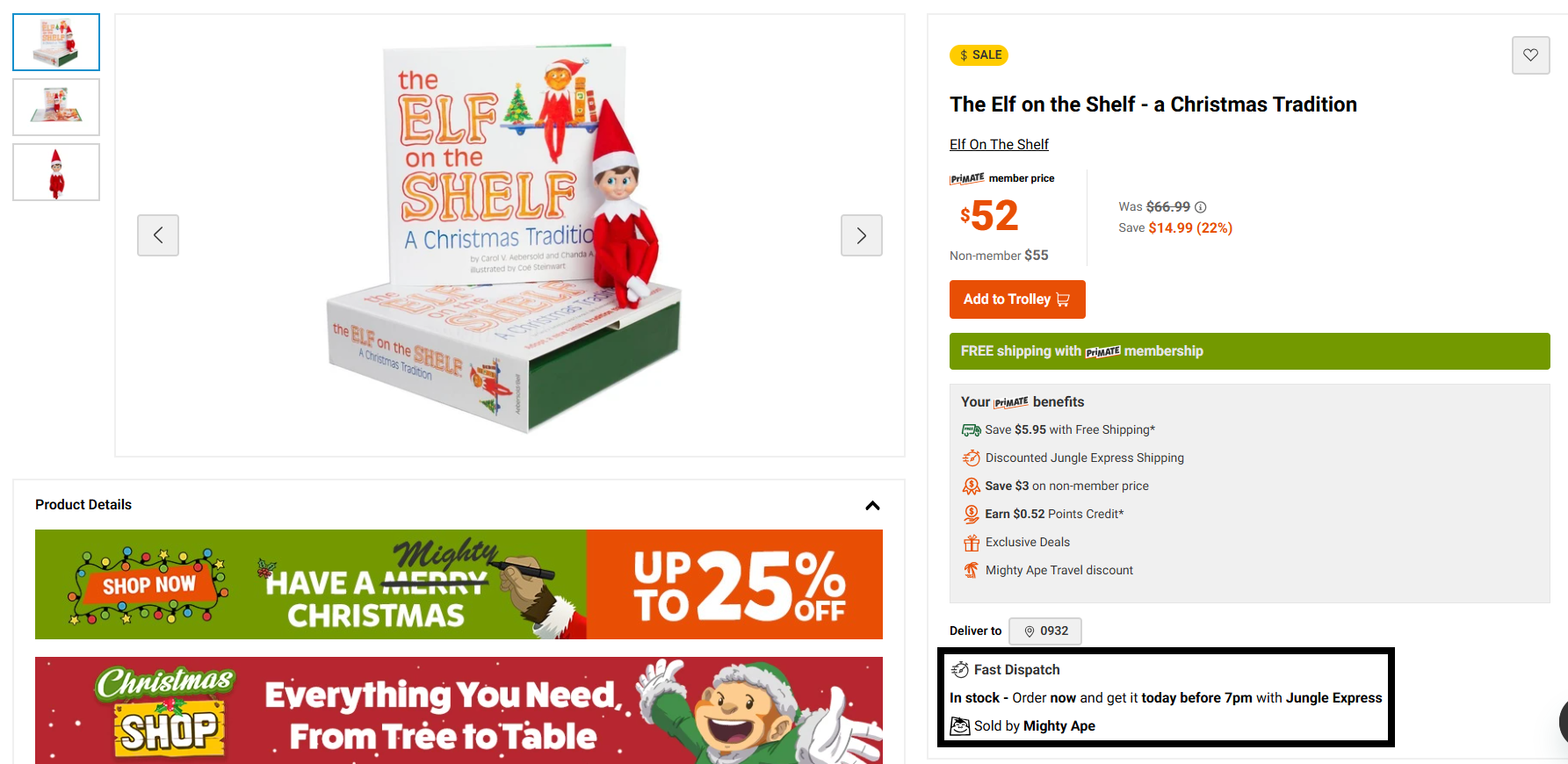
Task: Click the free shipping truck icon
Action: coord(972,429)
